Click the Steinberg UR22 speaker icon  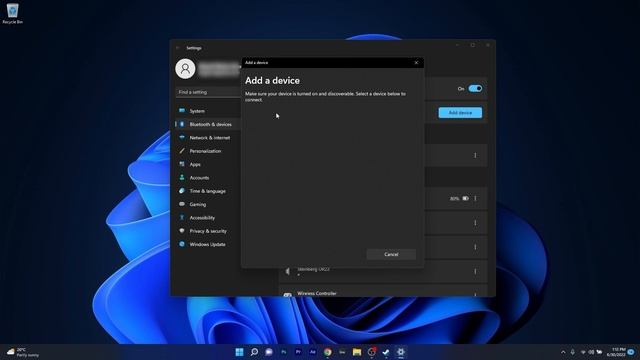coord(288,271)
